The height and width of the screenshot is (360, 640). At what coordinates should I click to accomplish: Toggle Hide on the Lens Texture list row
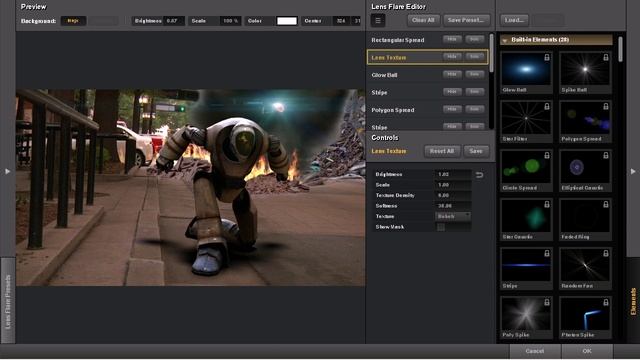coord(452,57)
